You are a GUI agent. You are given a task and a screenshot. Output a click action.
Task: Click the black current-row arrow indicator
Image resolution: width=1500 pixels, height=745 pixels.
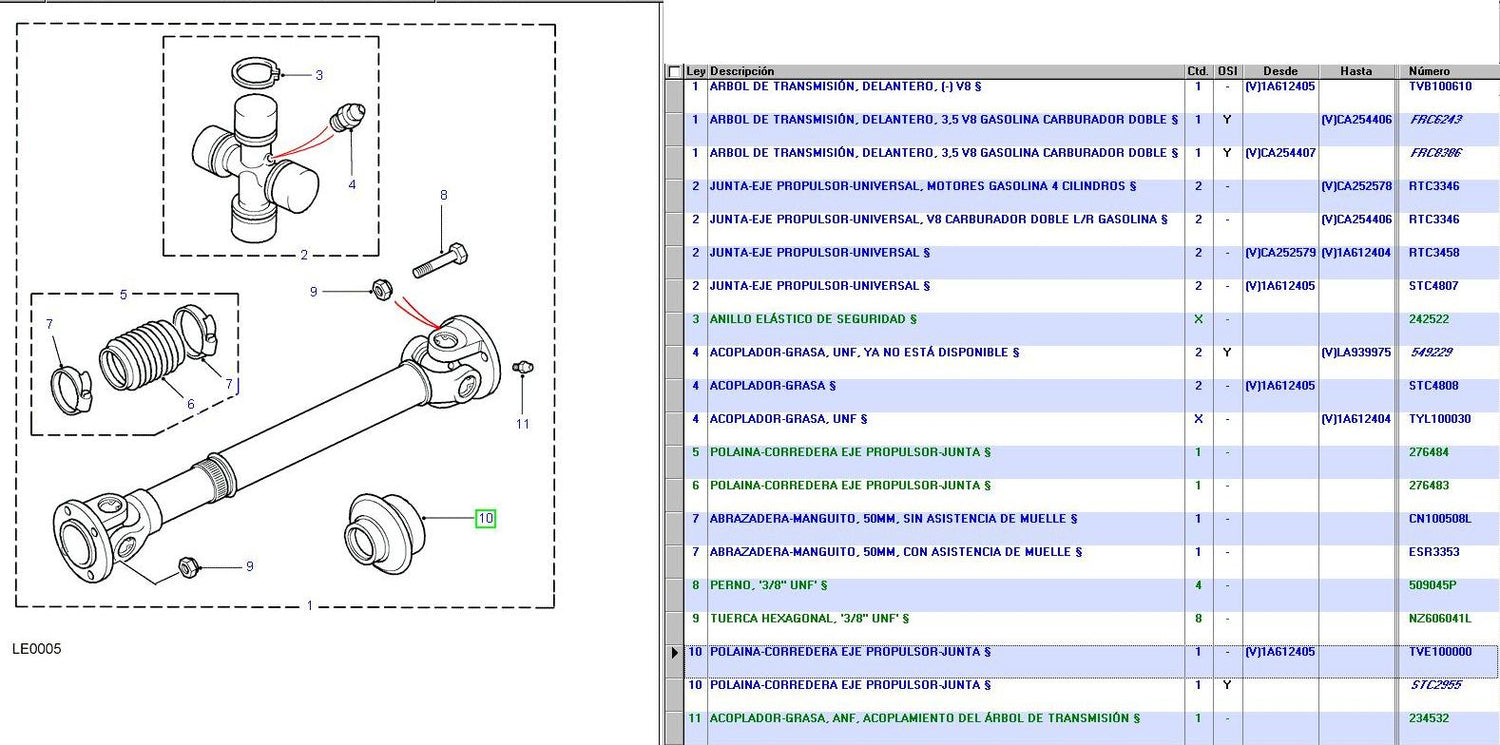click(x=674, y=653)
